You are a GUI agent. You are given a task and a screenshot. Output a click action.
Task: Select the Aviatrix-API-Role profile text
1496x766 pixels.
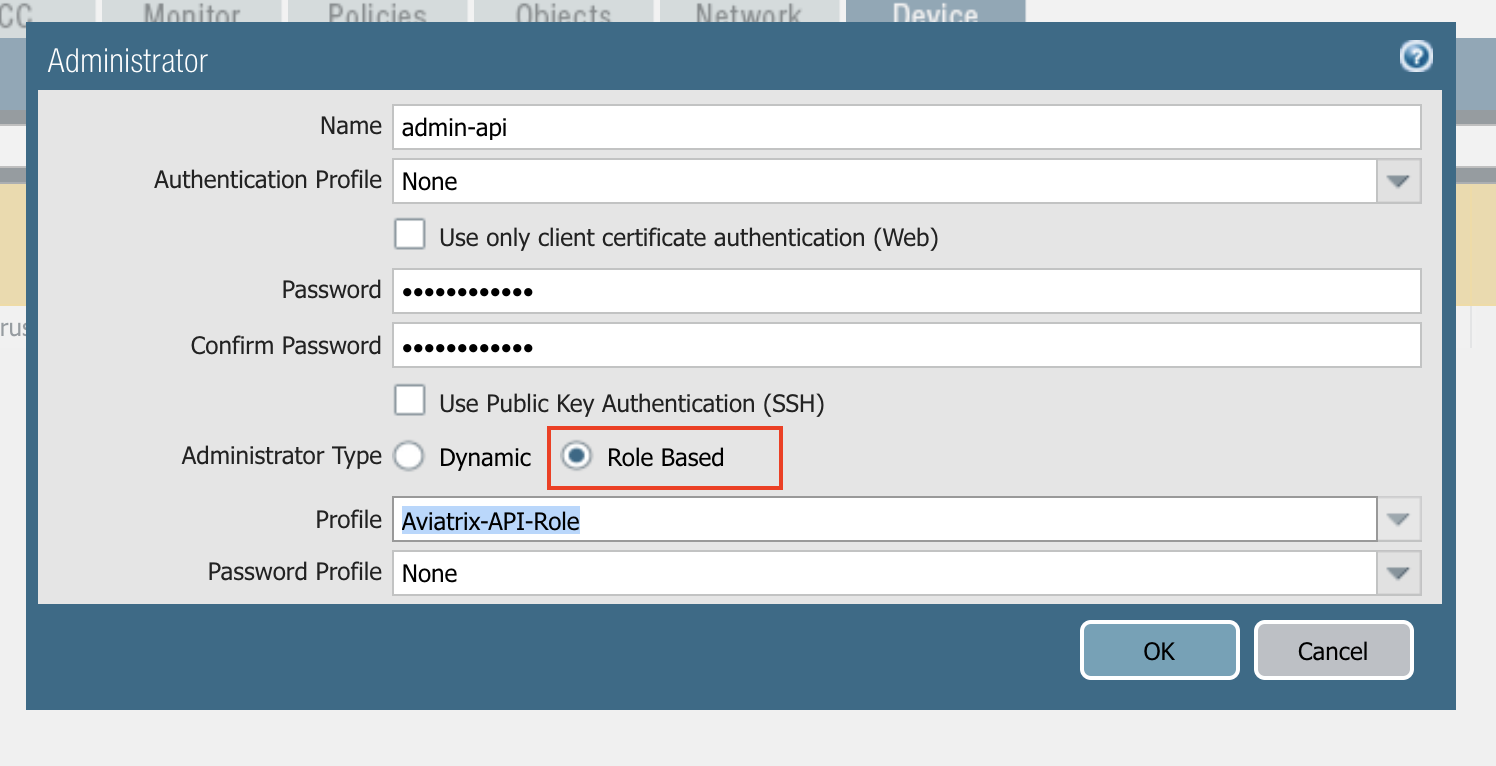click(487, 519)
